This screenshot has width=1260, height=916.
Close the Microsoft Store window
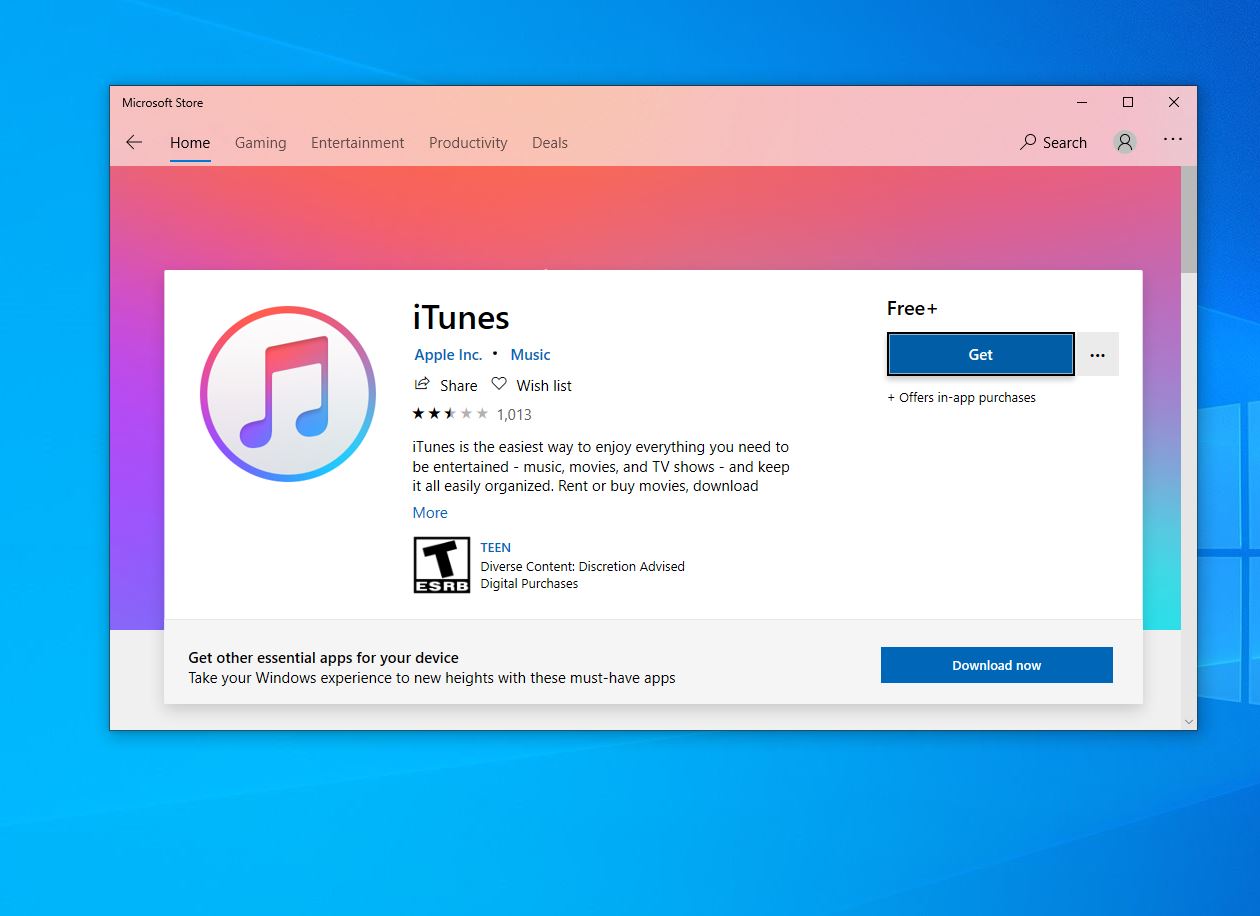(x=1174, y=103)
